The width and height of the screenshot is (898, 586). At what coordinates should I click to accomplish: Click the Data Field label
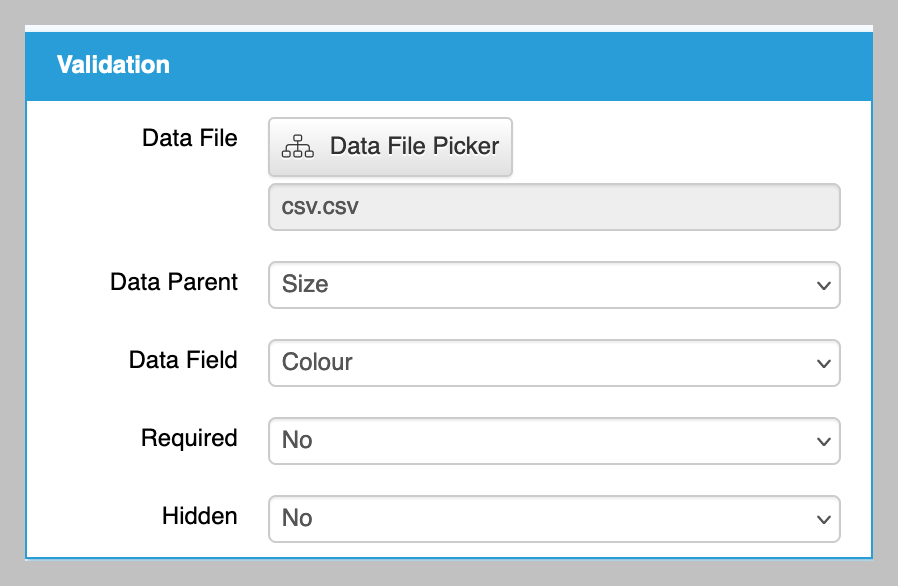coord(183,361)
